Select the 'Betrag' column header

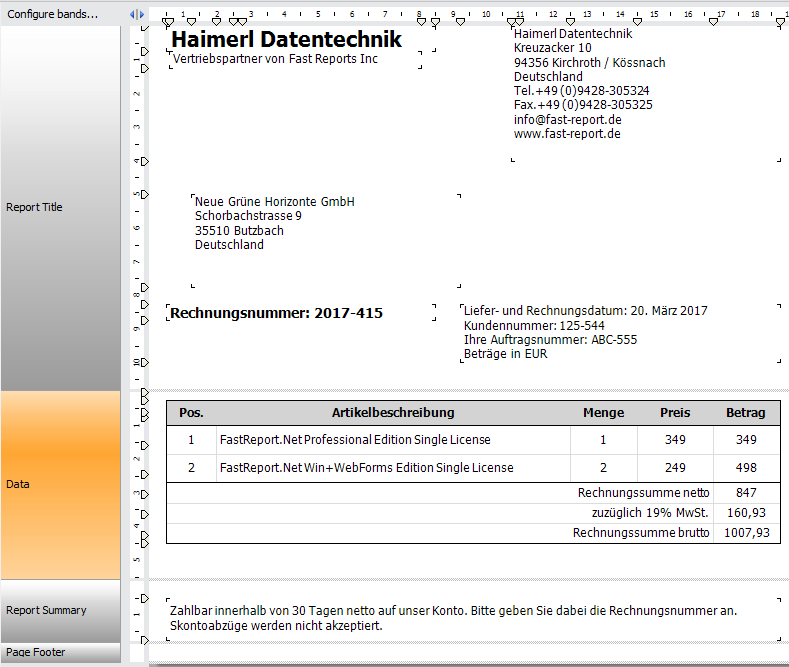[746, 413]
